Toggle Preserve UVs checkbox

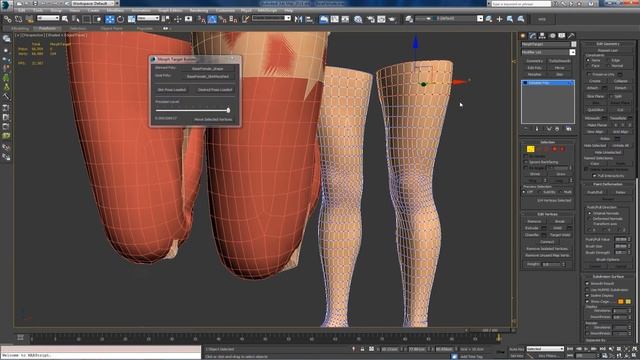[x=589, y=75]
